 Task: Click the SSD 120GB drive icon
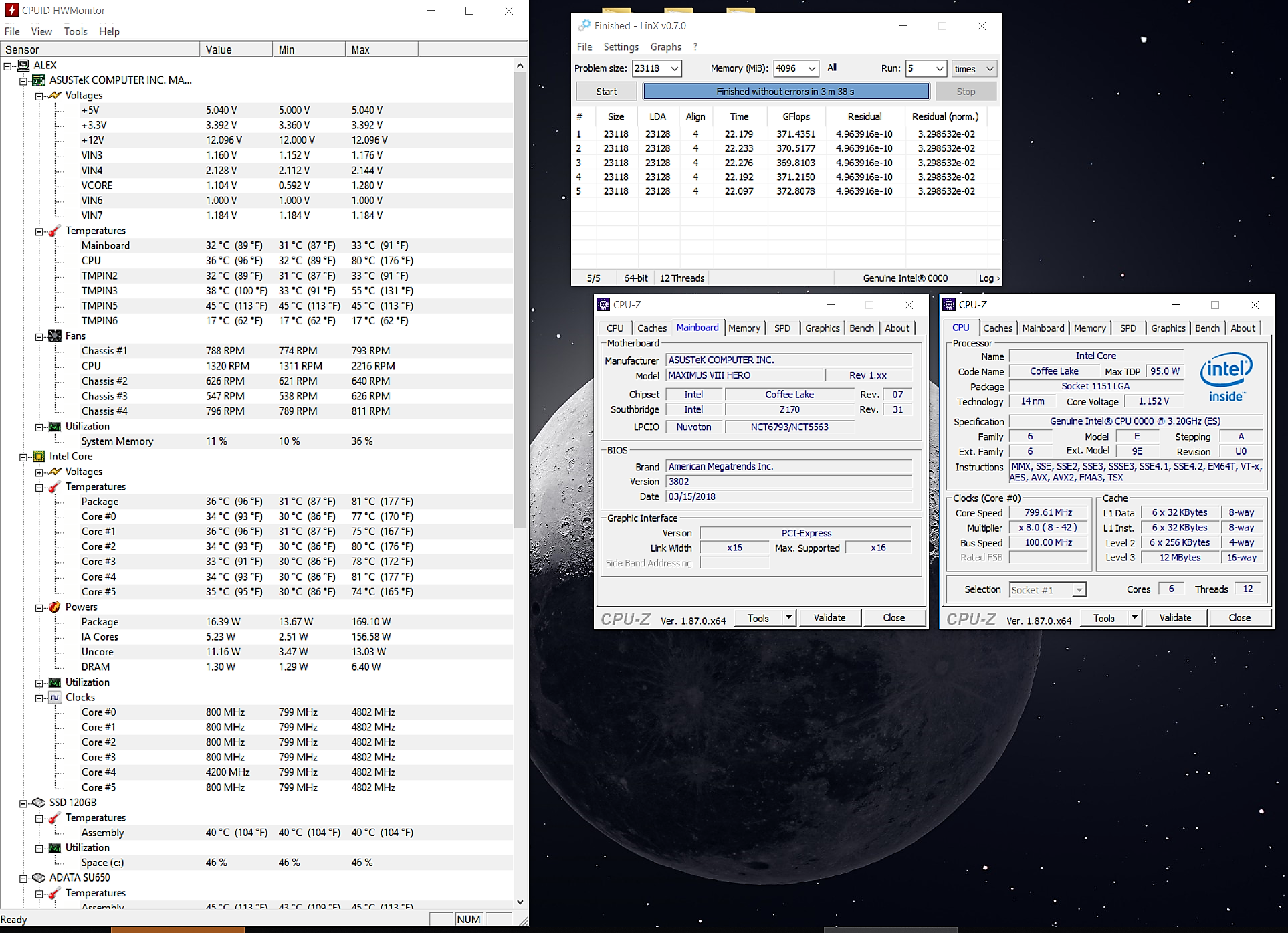[39, 803]
